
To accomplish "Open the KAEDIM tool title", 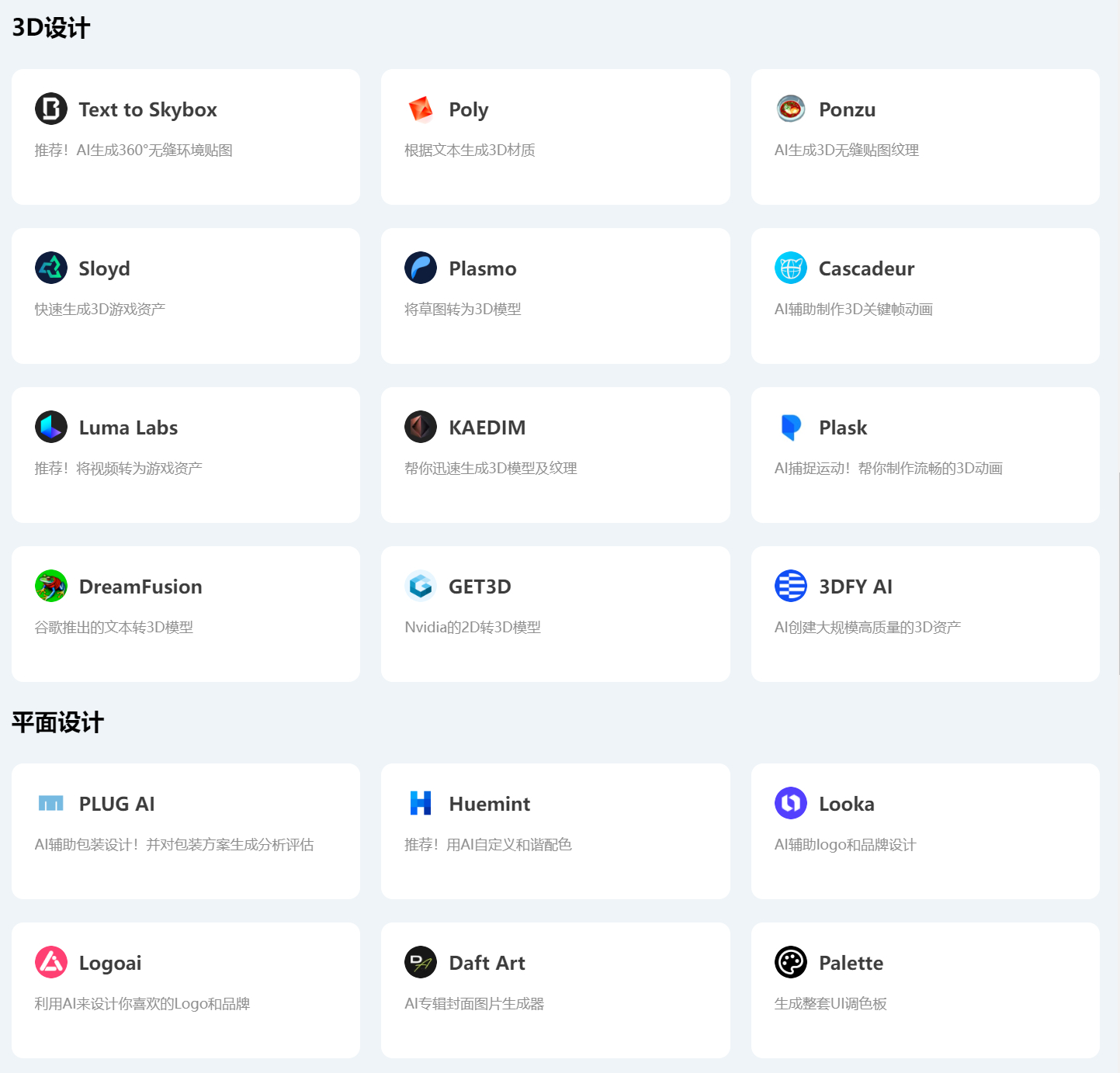I will click(x=487, y=427).
